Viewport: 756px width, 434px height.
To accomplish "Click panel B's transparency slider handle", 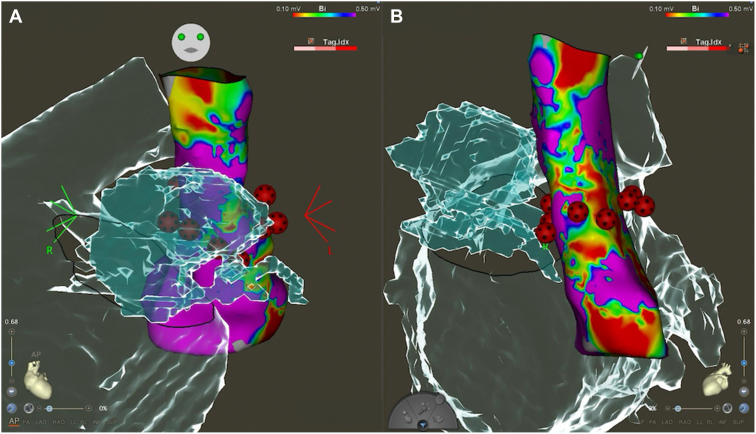I will [x=678, y=408].
